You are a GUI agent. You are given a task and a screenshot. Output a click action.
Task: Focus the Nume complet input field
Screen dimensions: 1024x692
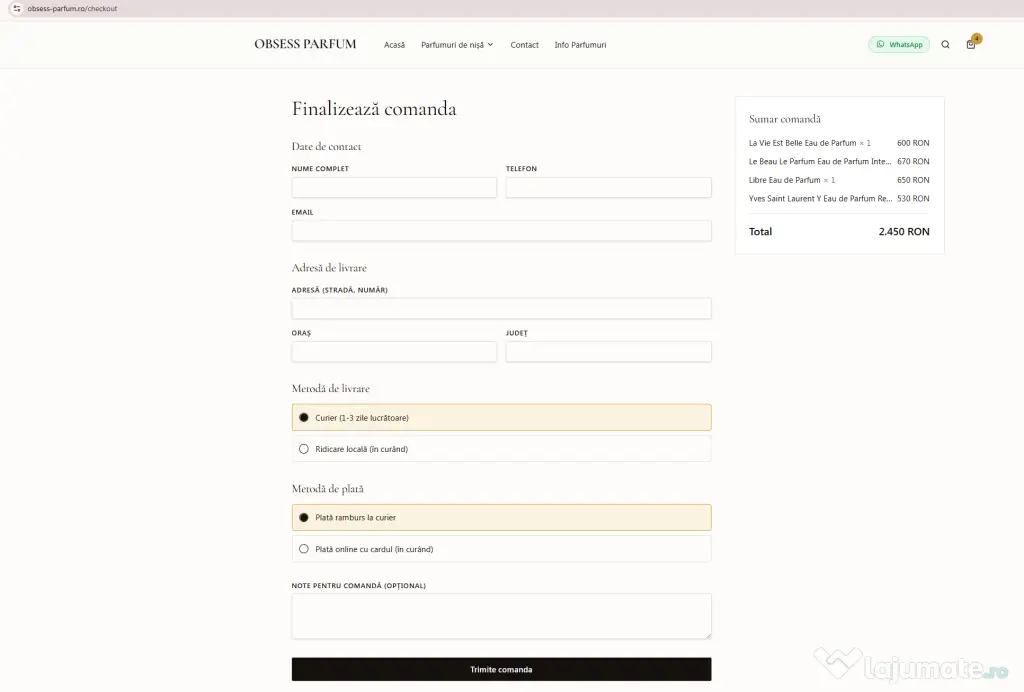pyautogui.click(x=394, y=187)
